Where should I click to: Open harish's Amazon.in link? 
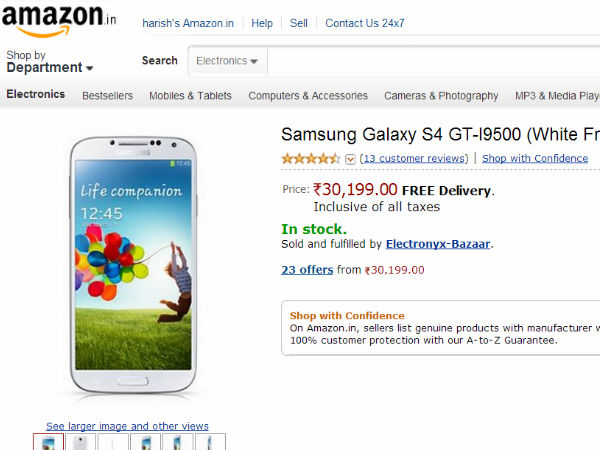click(x=190, y=23)
